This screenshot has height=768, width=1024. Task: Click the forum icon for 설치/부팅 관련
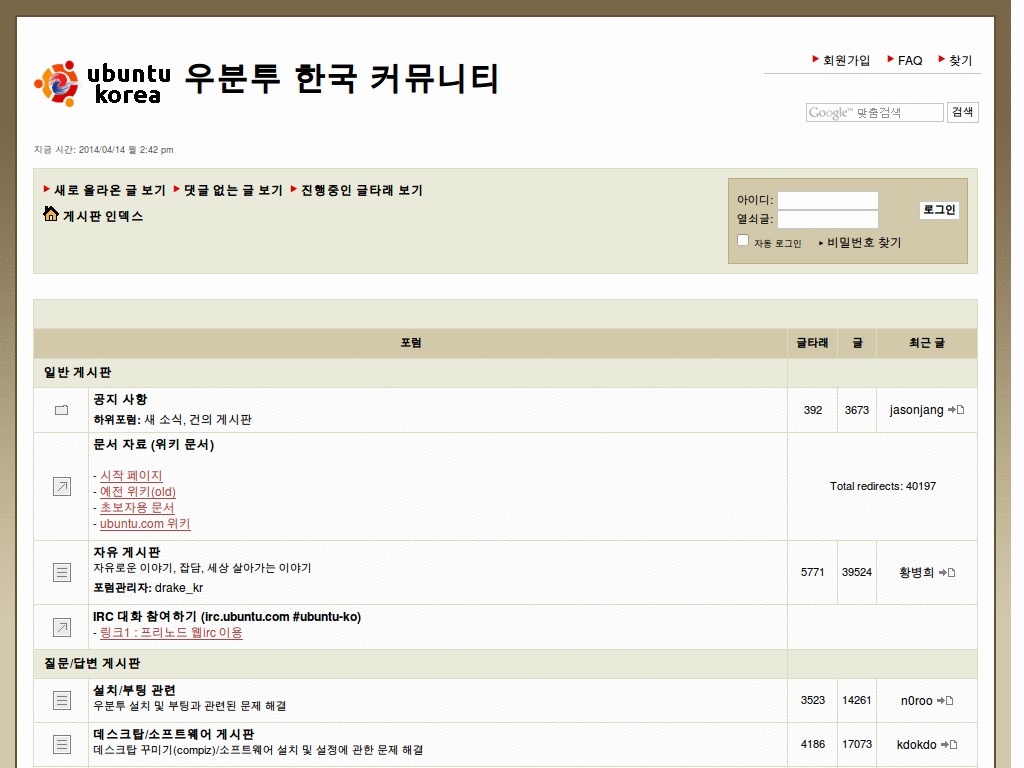(x=61, y=701)
